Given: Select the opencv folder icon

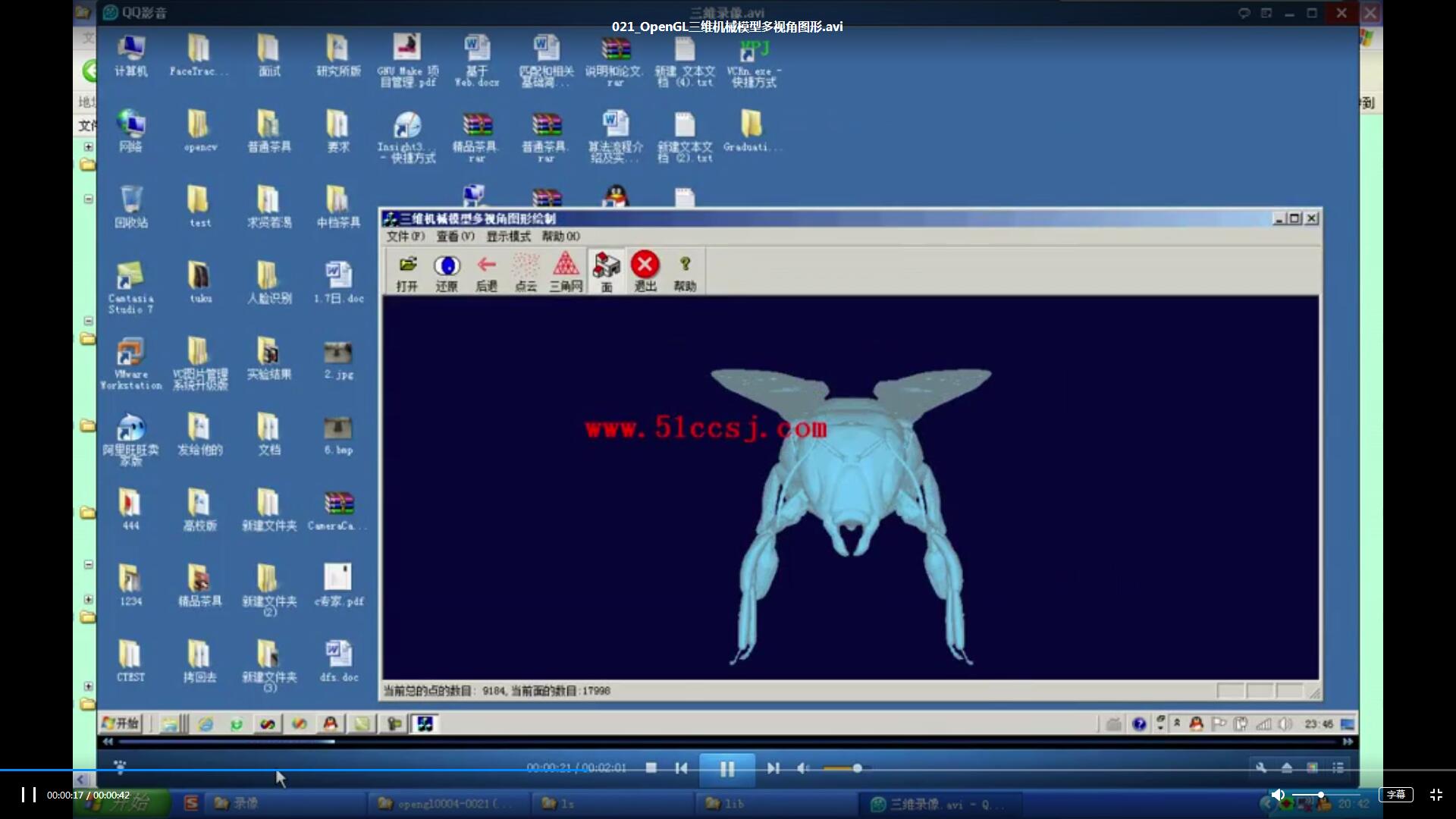Looking at the screenshot, I should point(199,130).
